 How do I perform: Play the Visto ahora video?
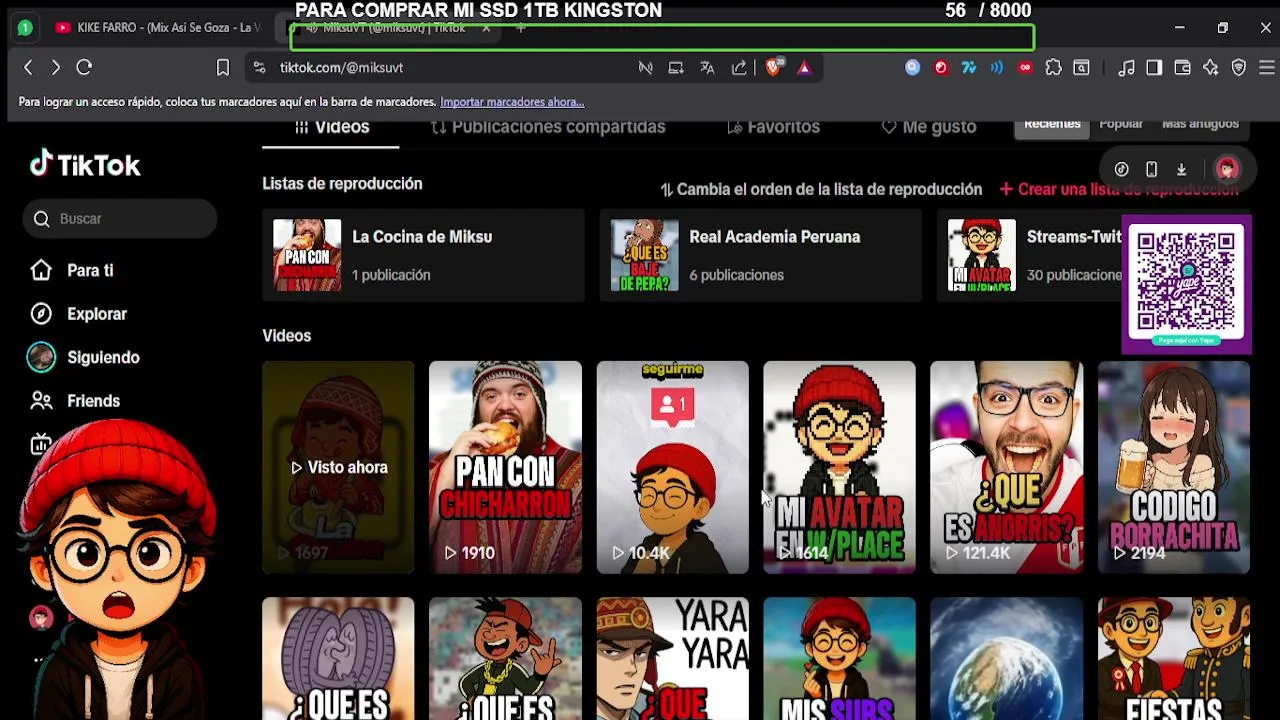[338, 467]
